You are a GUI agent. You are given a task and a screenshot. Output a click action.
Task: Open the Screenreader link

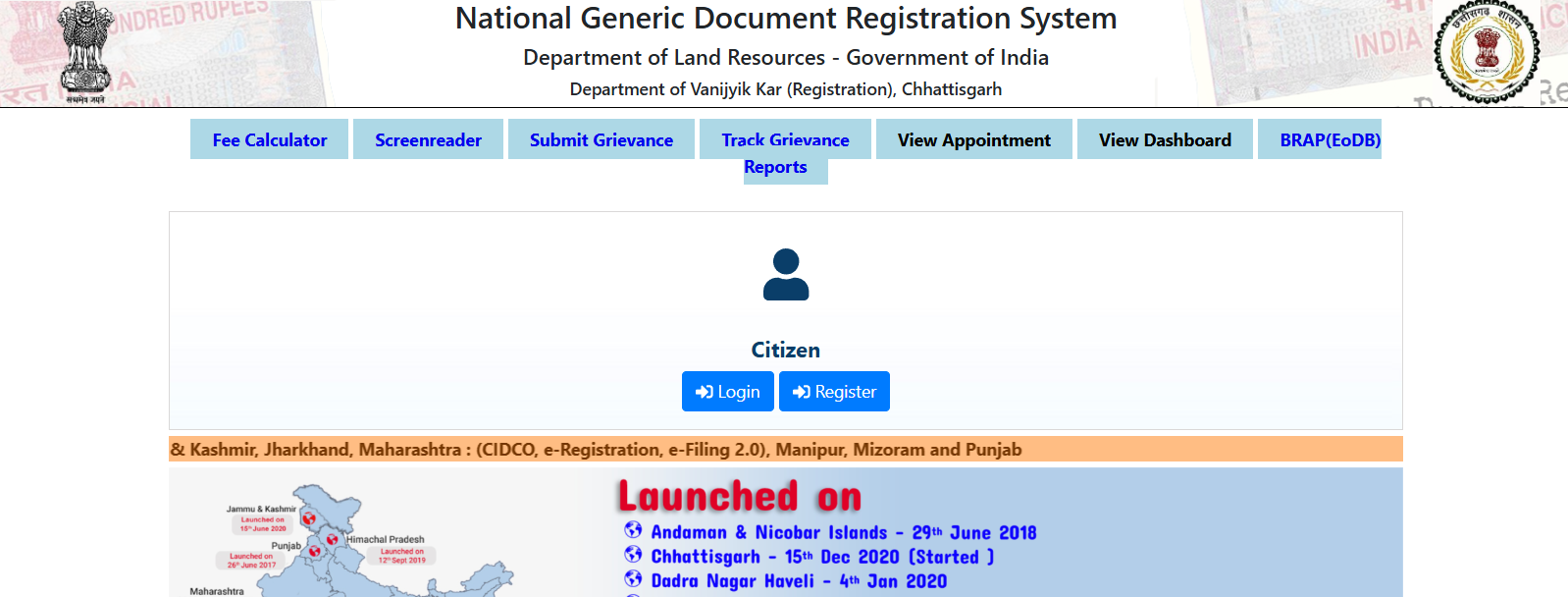click(428, 139)
